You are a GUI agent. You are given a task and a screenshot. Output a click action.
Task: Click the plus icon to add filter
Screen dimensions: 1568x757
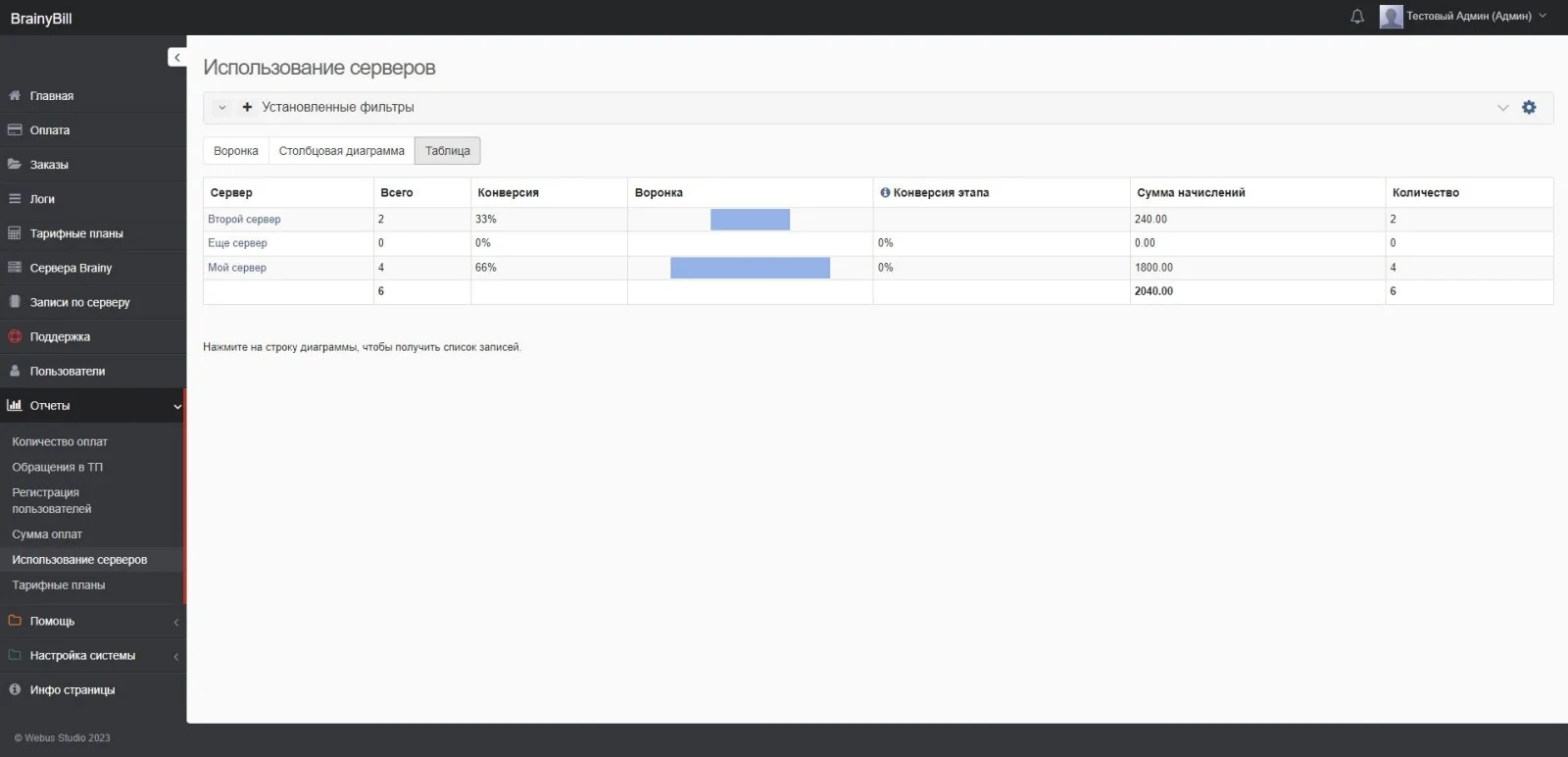(x=247, y=108)
